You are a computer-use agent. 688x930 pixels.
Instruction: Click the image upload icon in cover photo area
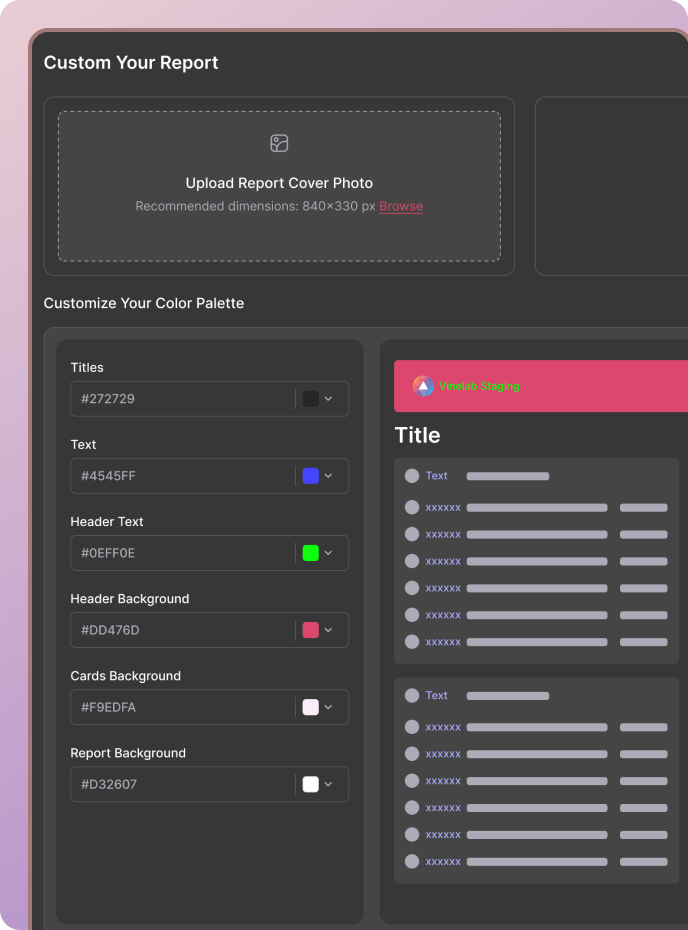click(279, 144)
